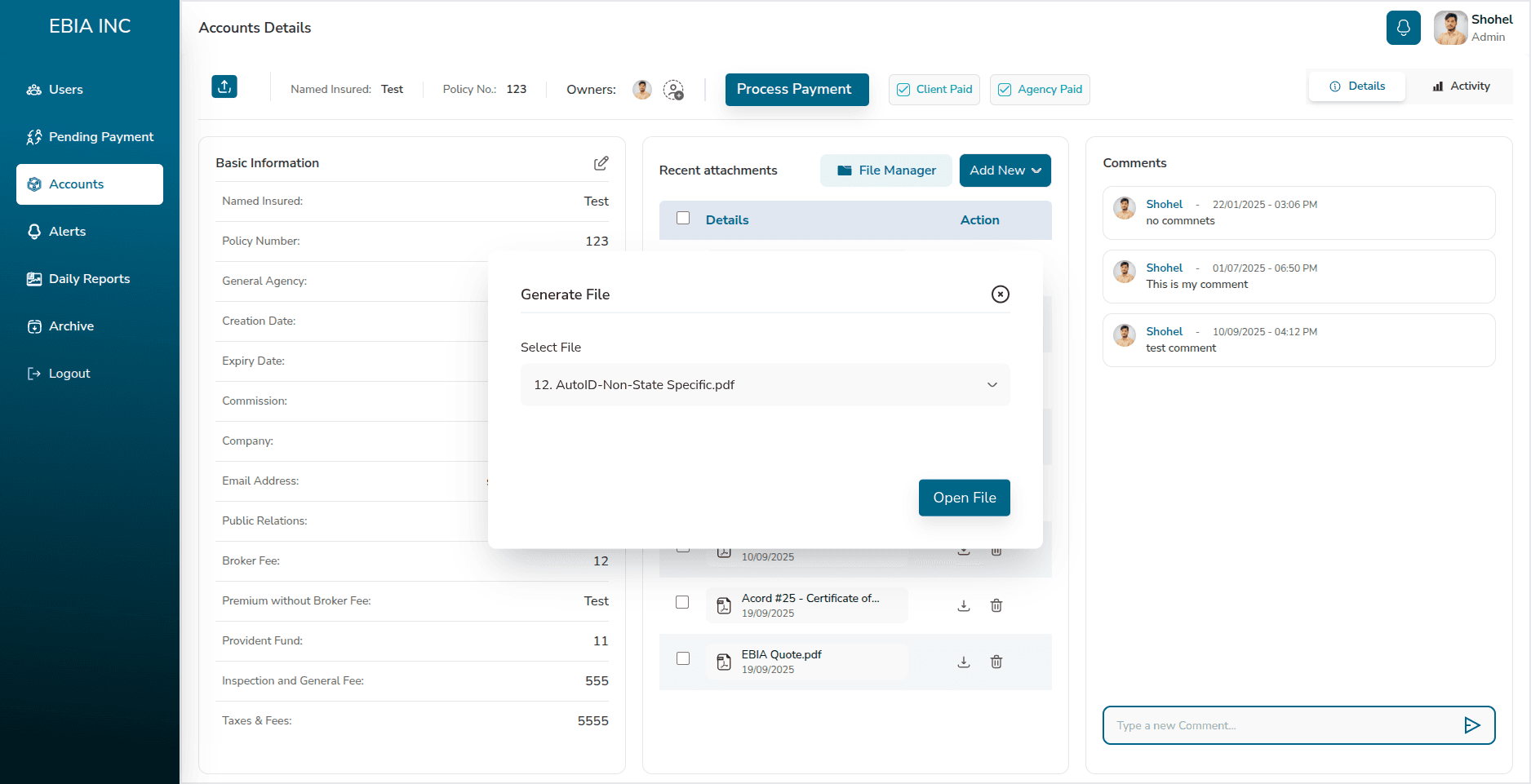Click the Open File button
This screenshot has height=784, width=1531.
(x=965, y=498)
